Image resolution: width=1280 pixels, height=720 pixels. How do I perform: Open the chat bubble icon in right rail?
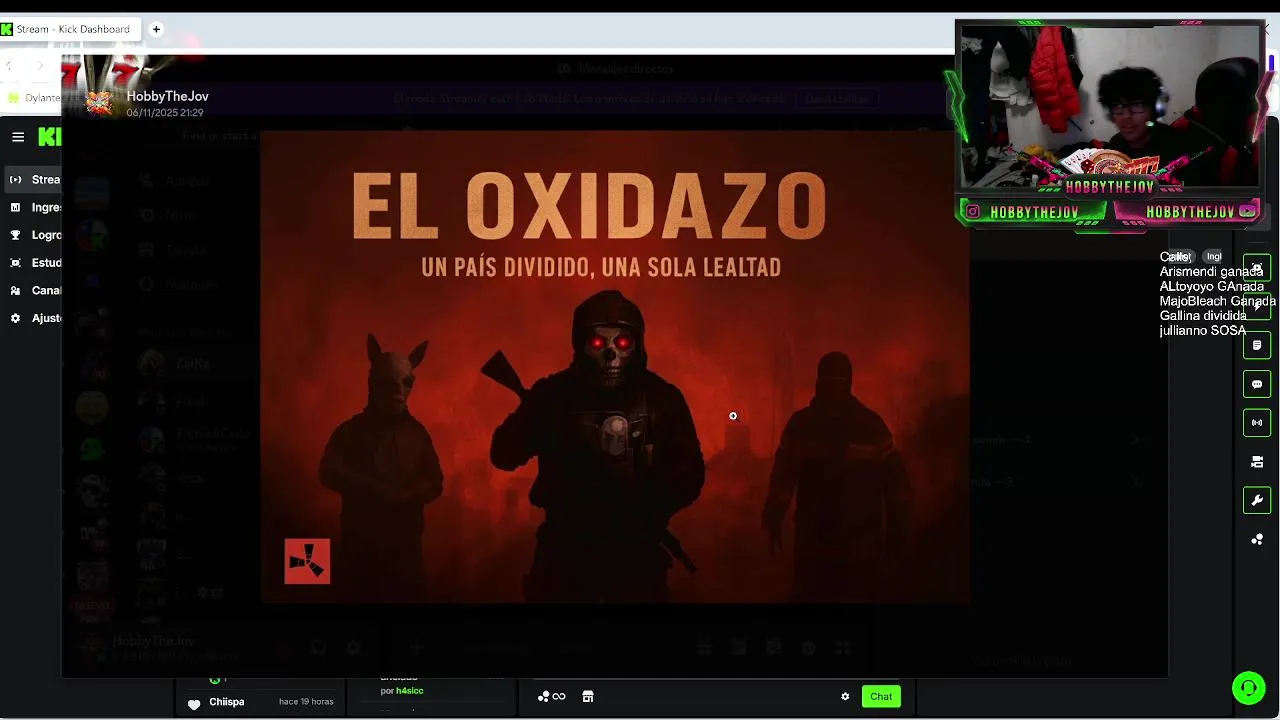tap(1257, 384)
